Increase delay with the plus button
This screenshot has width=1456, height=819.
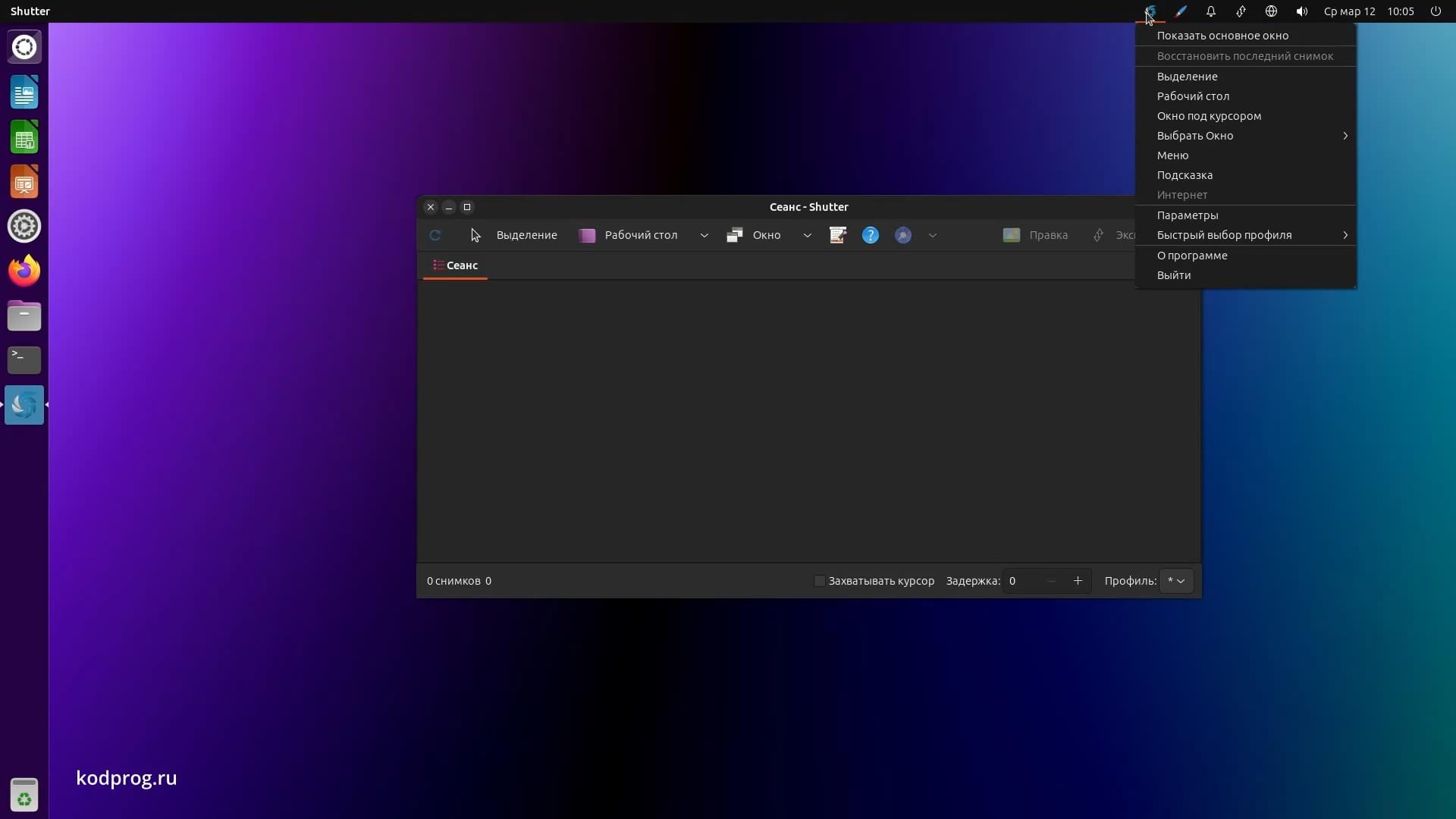1078,581
